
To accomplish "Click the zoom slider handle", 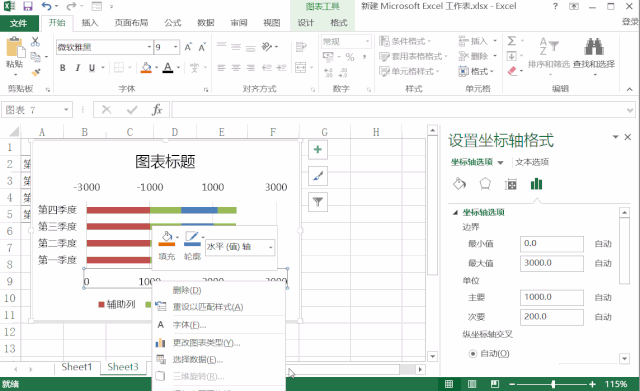I will [553, 384].
